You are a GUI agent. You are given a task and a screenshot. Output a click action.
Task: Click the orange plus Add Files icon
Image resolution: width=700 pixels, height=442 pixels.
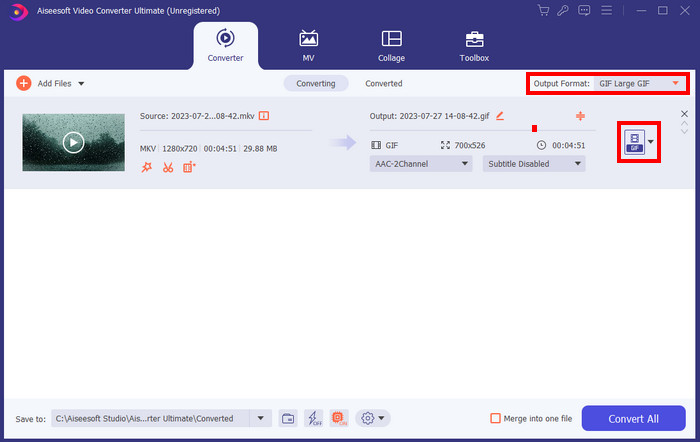coord(24,83)
